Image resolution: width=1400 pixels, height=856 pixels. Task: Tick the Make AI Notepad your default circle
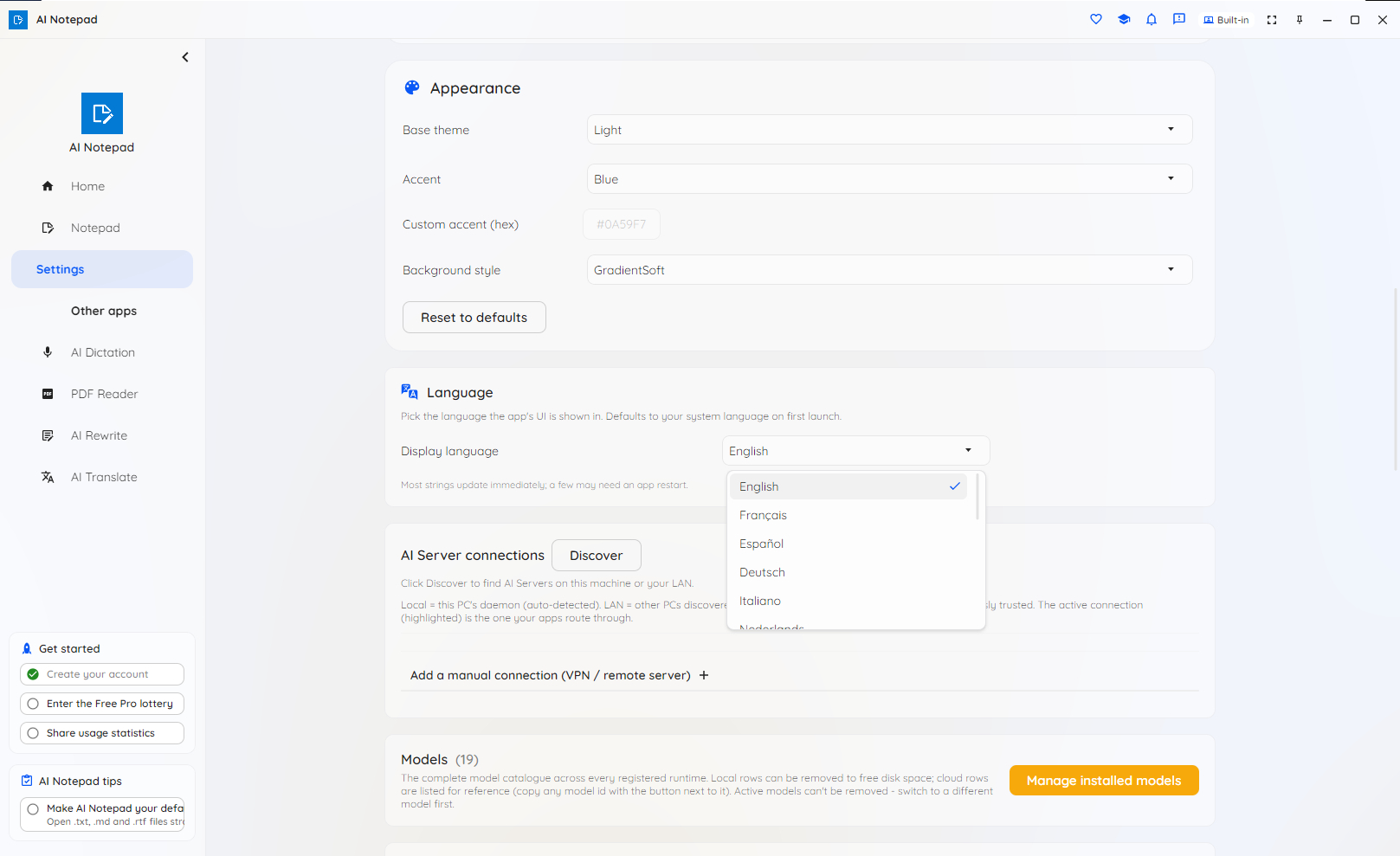[33, 809]
